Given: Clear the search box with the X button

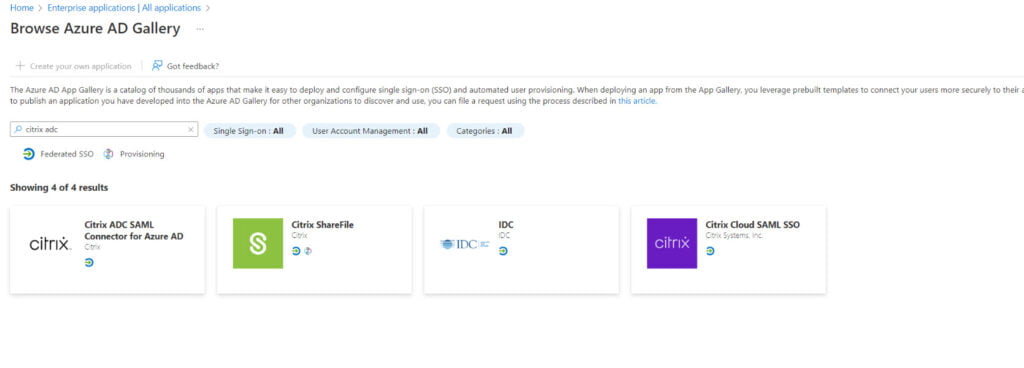Looking at the screenshot, I should click(191, 130).
